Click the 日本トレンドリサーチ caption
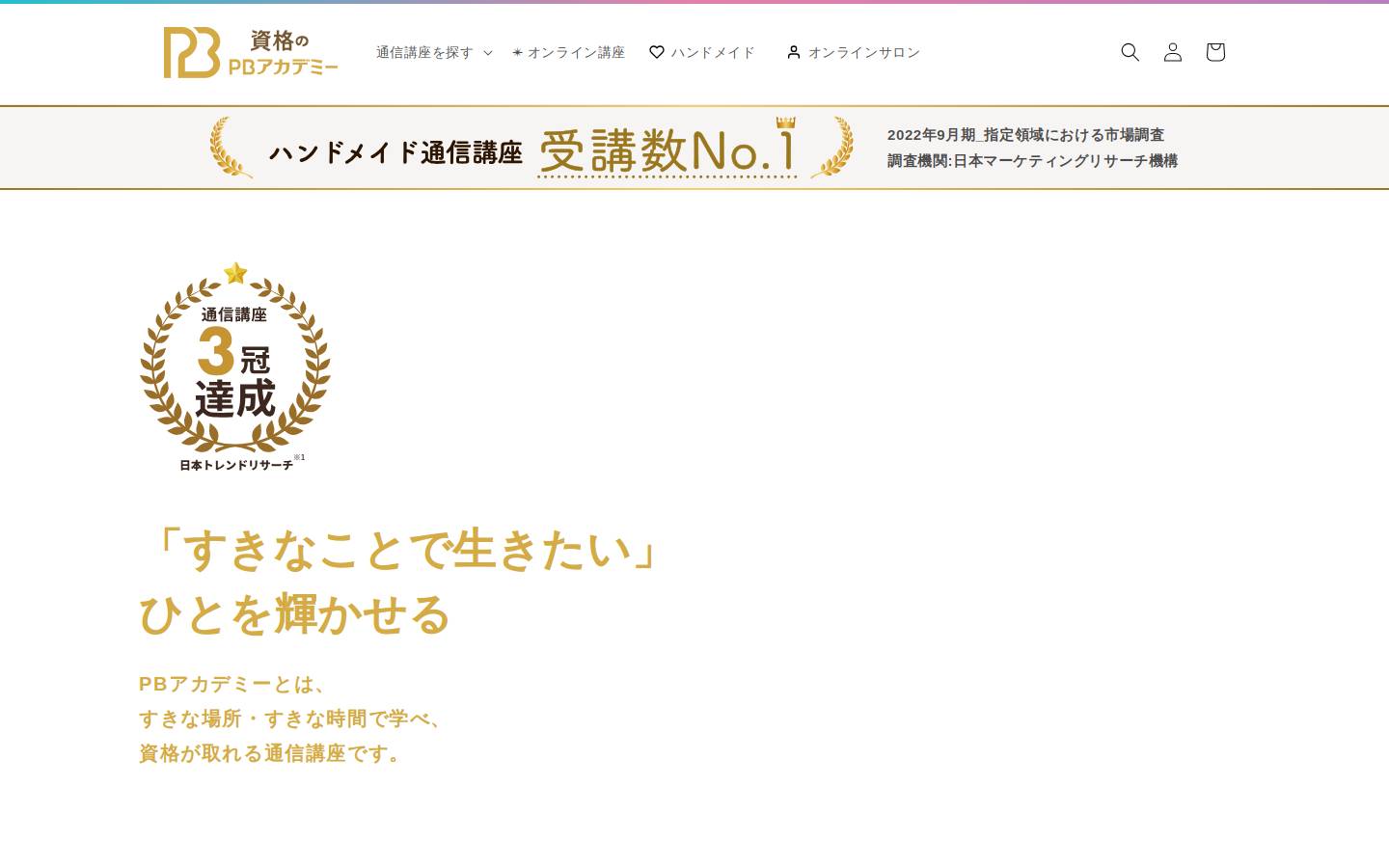 (x=236, y=465)
